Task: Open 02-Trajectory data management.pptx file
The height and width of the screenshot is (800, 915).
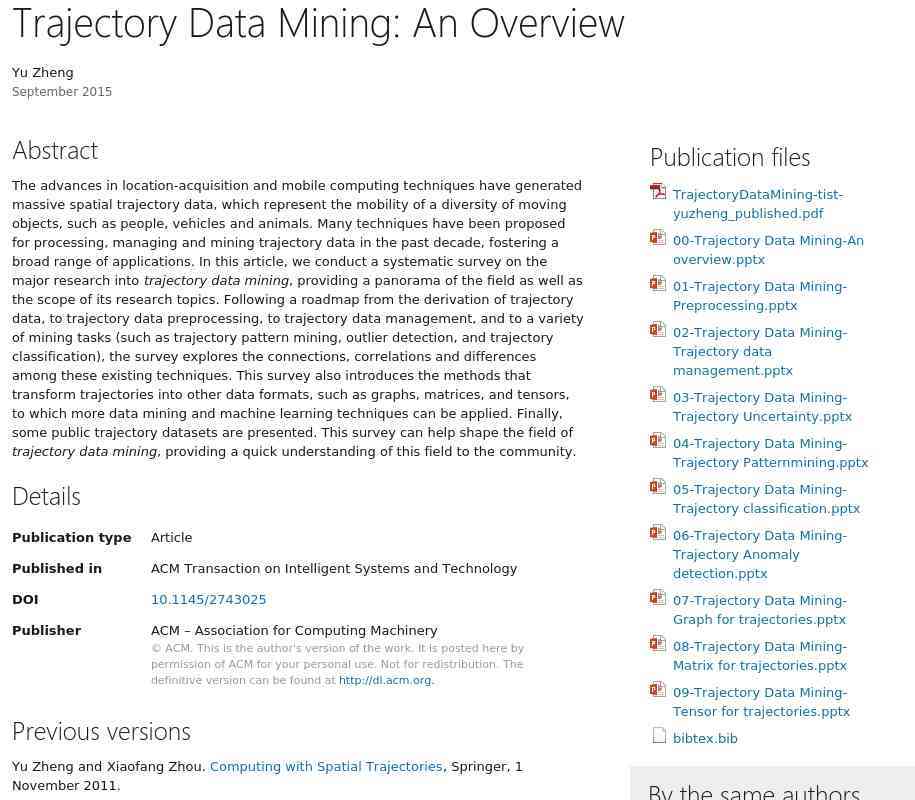Action: pos(759,351)
